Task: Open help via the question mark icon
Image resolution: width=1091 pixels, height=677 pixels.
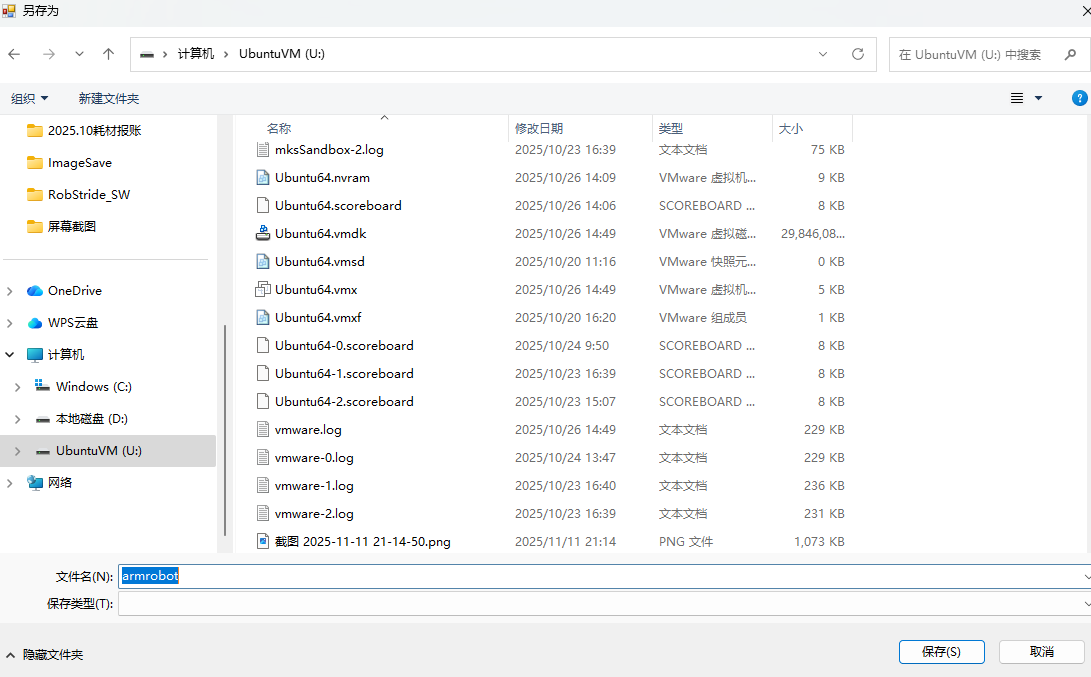Action: coord(1079,99)
